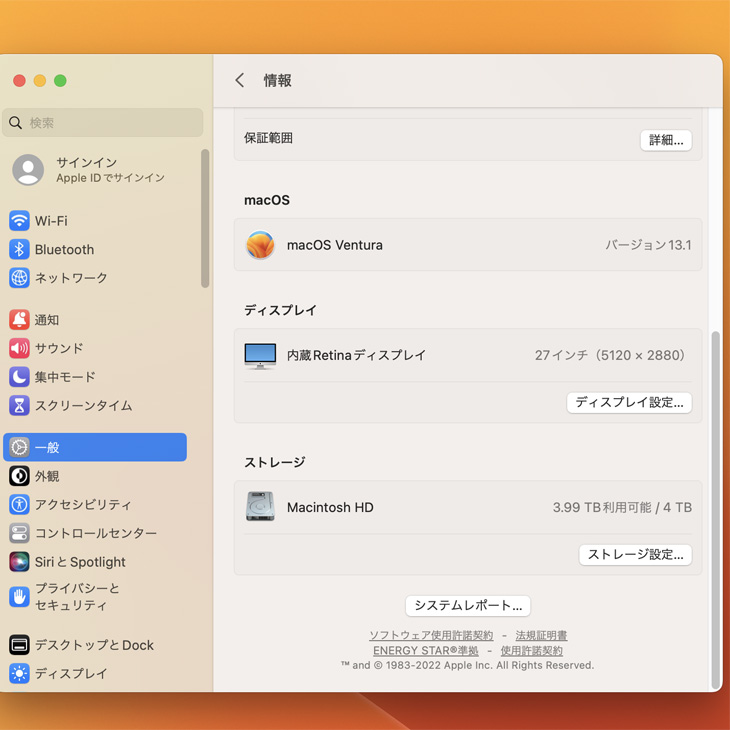Select Bluetooth sidebar label
Viewport: 730px width, 730px height.
[x=64, y=250]
